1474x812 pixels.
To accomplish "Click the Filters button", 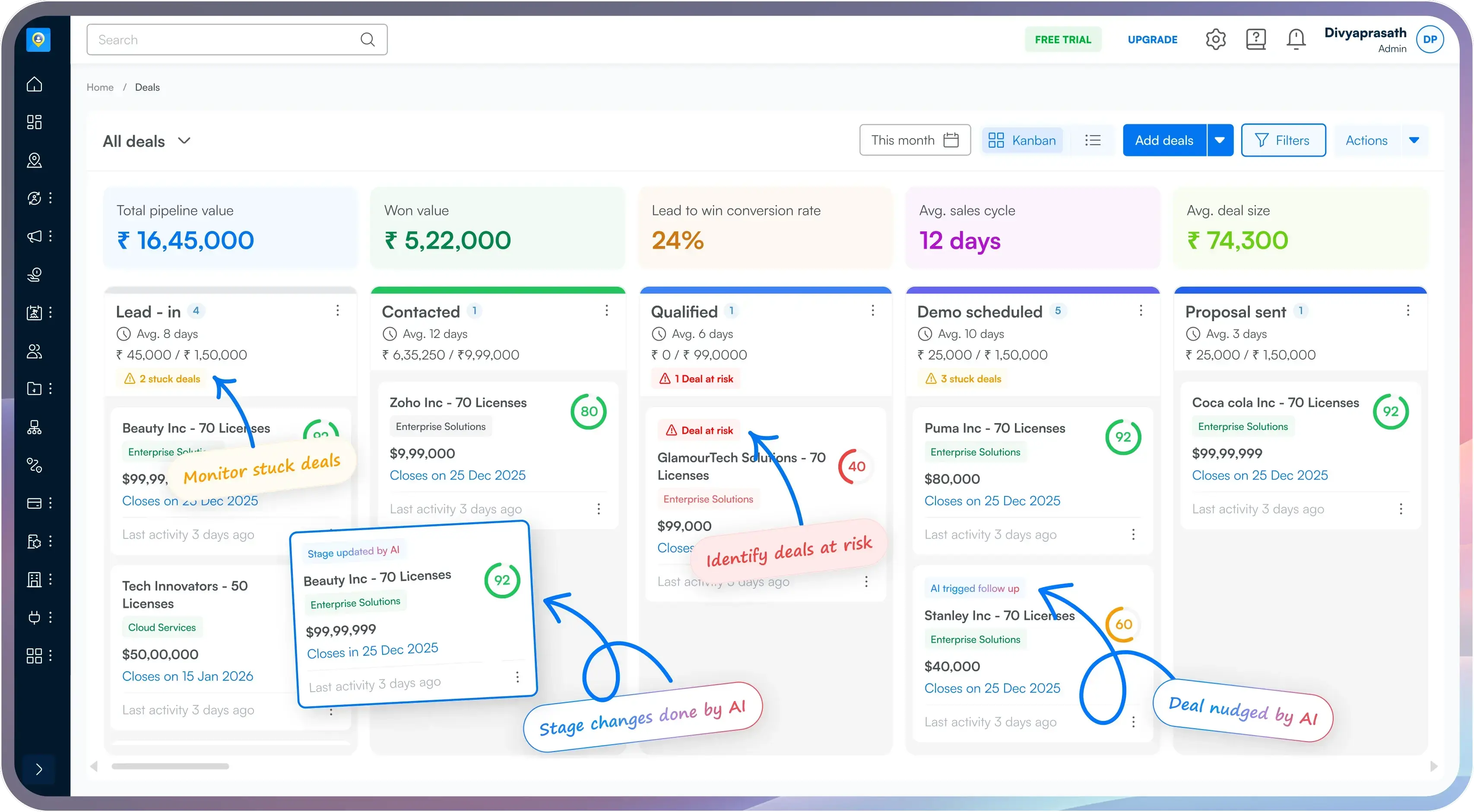I will tap(1283, 140).
